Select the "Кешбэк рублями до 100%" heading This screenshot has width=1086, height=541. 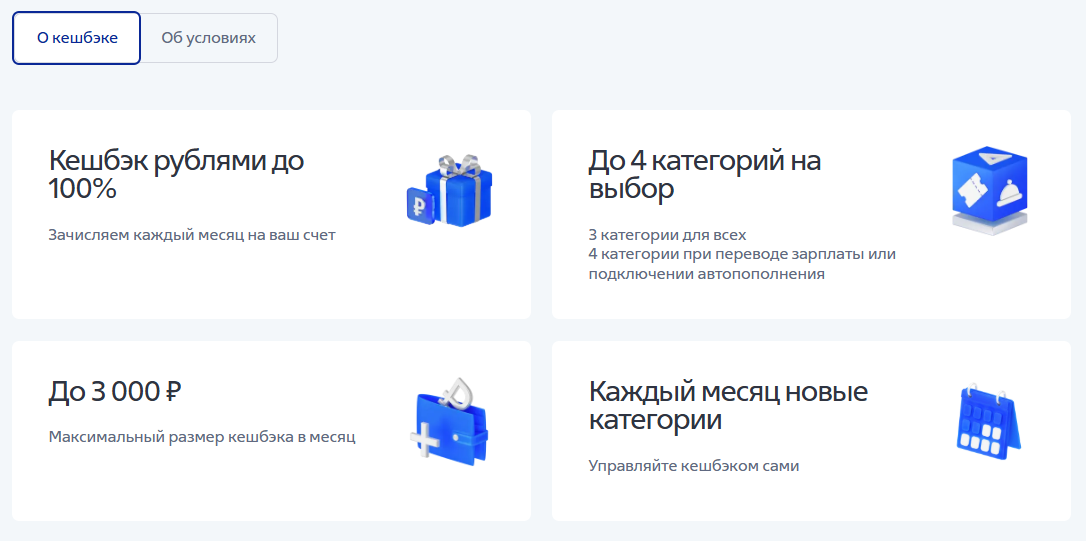[176, 174]
